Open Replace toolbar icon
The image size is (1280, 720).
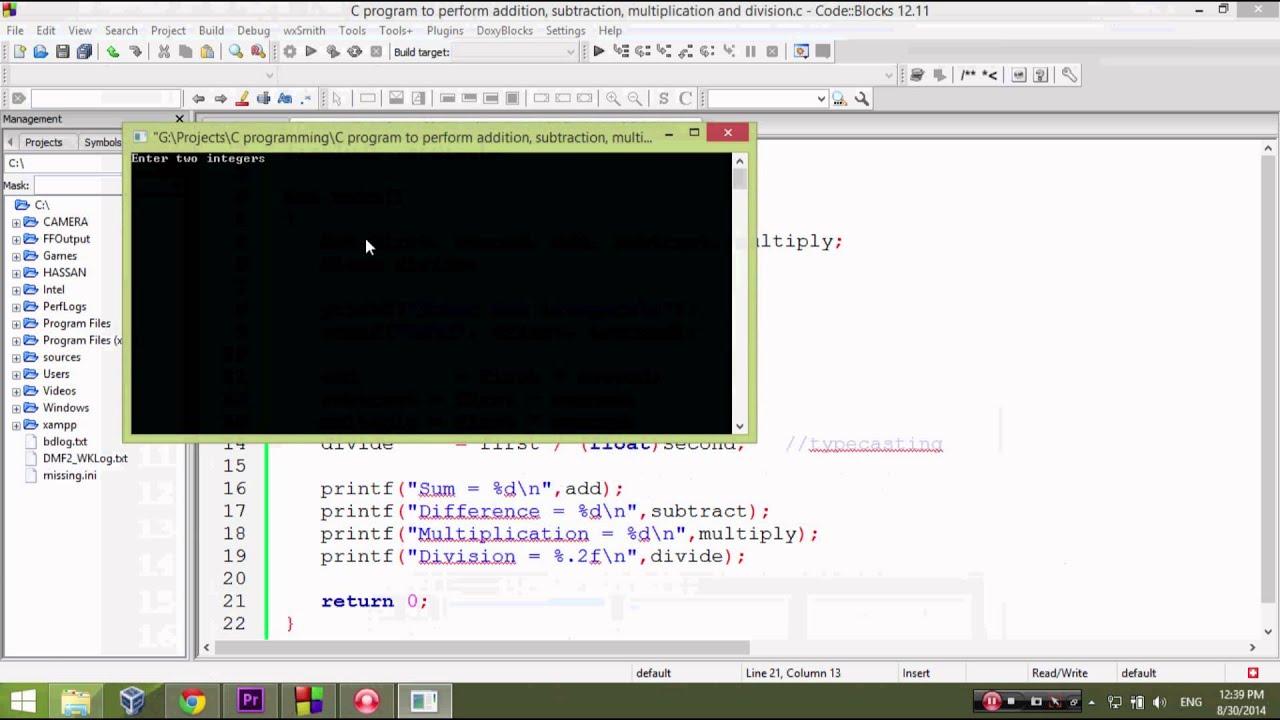point(258,52)
